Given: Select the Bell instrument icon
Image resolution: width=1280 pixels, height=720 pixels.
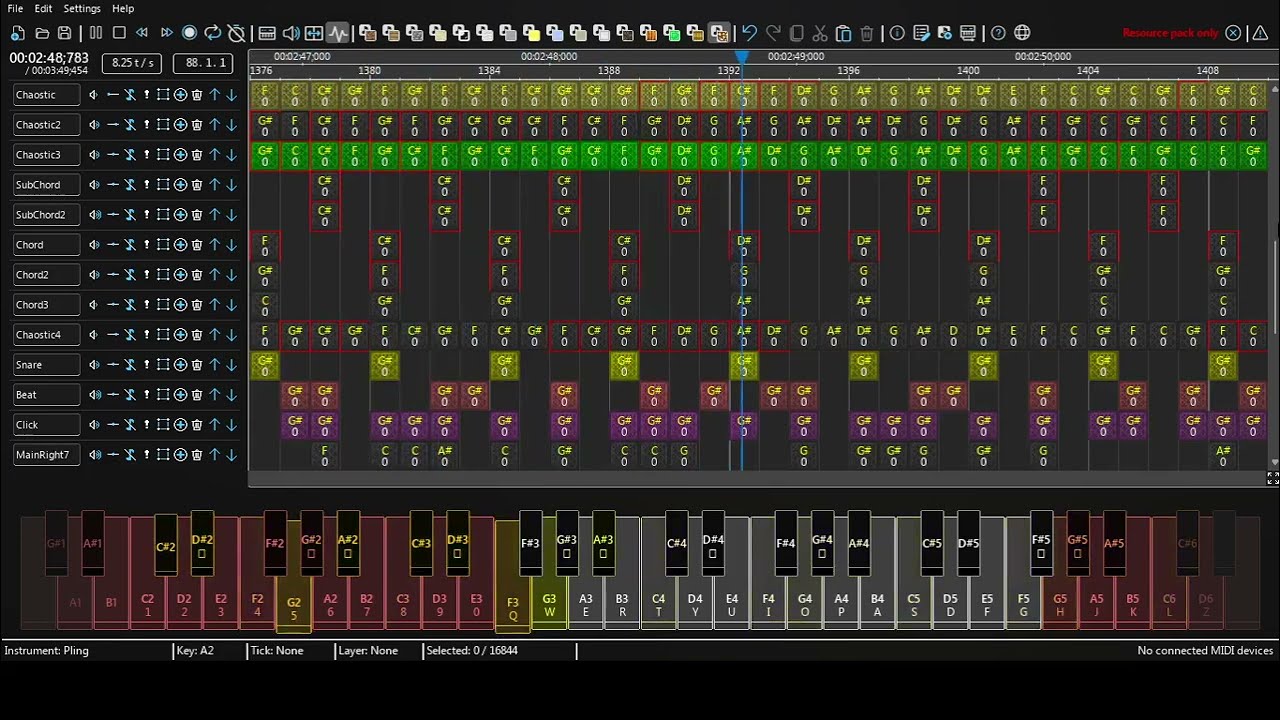Looking at the screenshot, I should 532,33.
